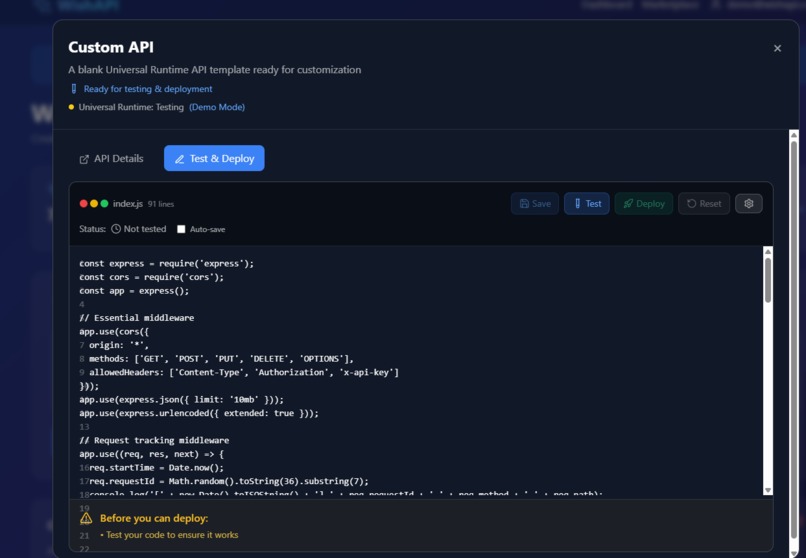806x558 pixels.
Task: Click 'Test your code to ensure it works'
Action: point(170,535)
